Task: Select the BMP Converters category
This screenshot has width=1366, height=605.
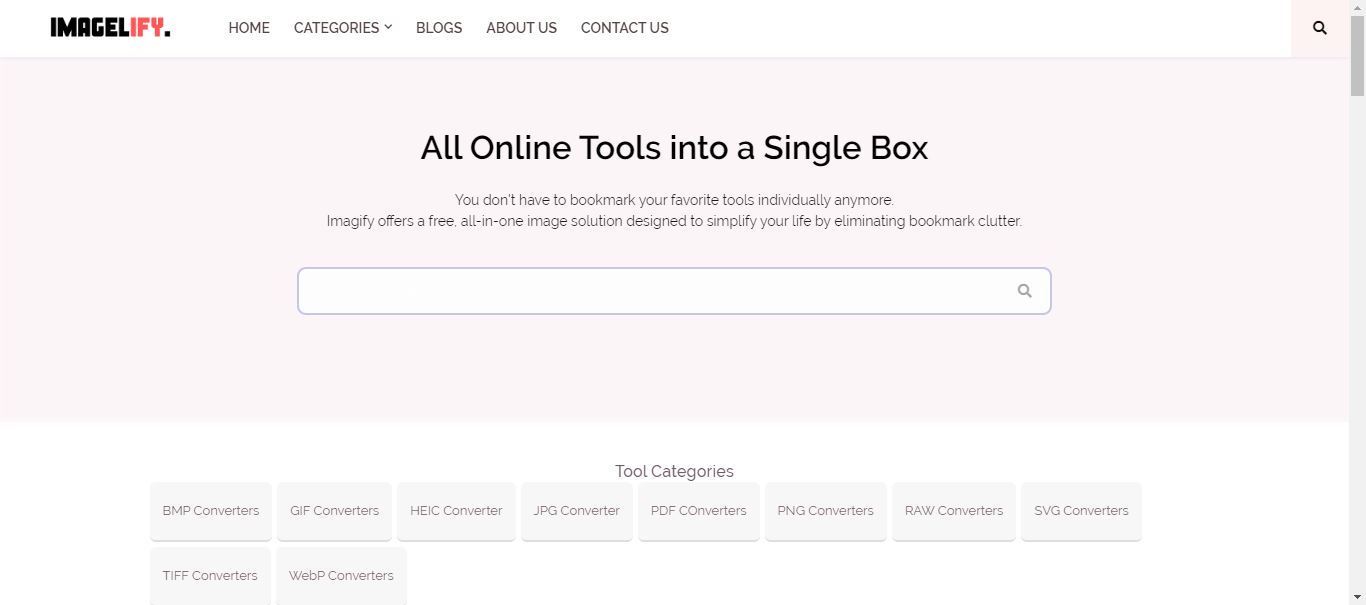Action: 210,511
